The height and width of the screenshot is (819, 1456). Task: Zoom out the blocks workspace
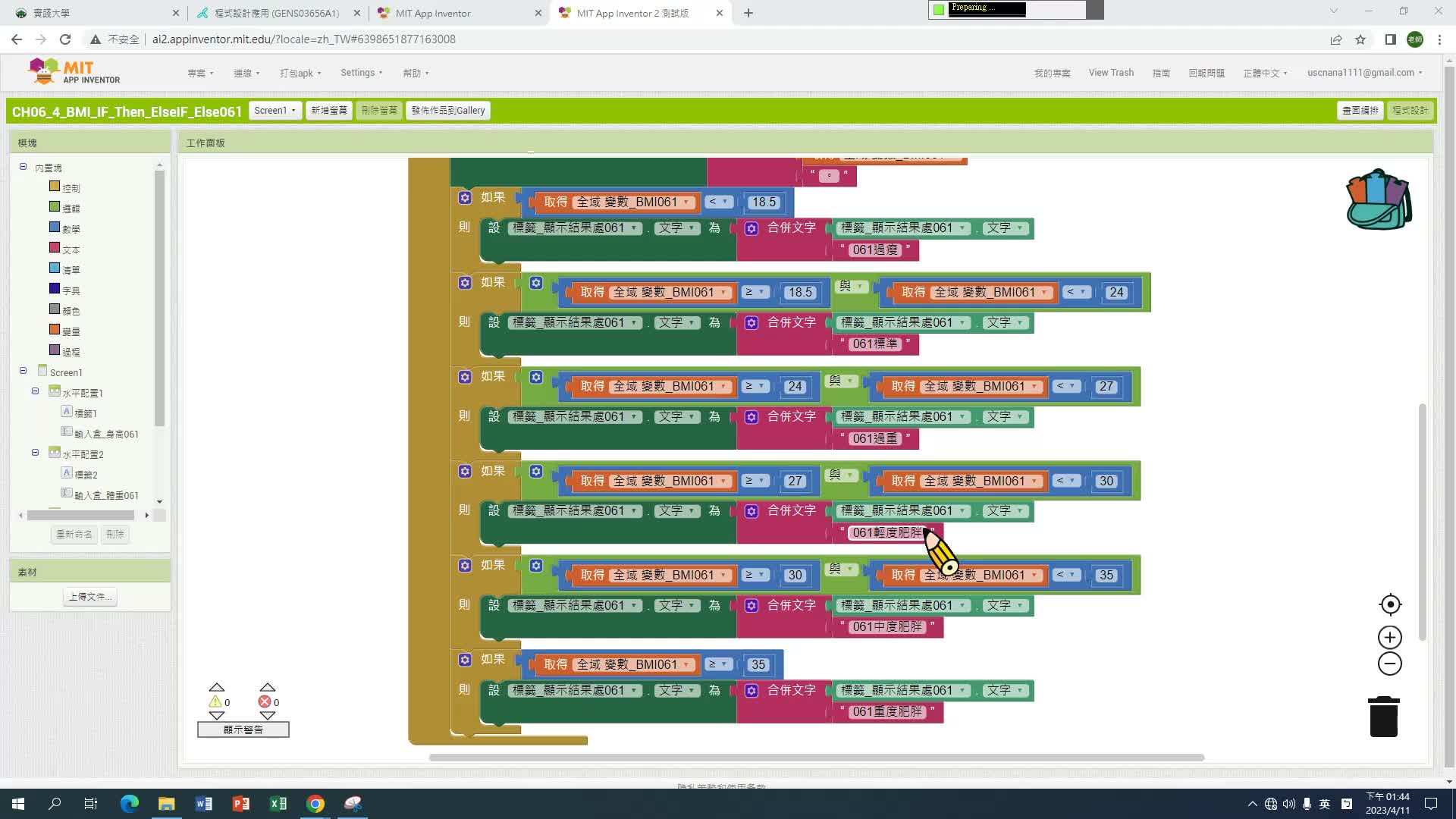click(1390, 664)
